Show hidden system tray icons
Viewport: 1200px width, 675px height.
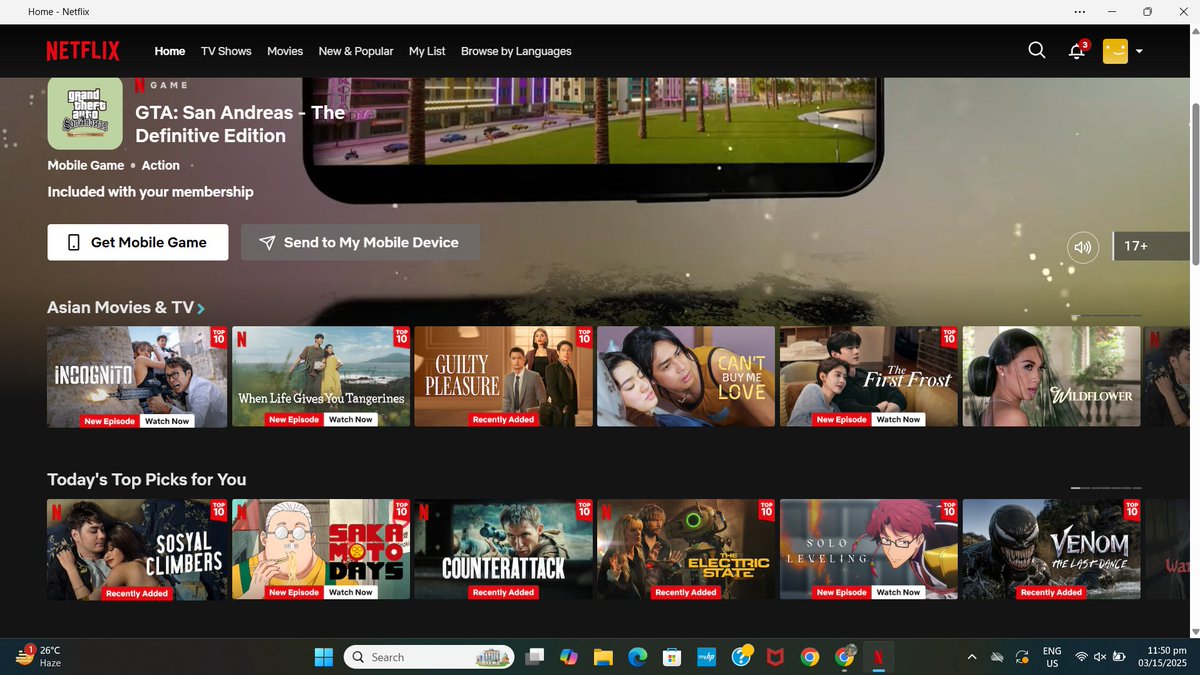972,657
